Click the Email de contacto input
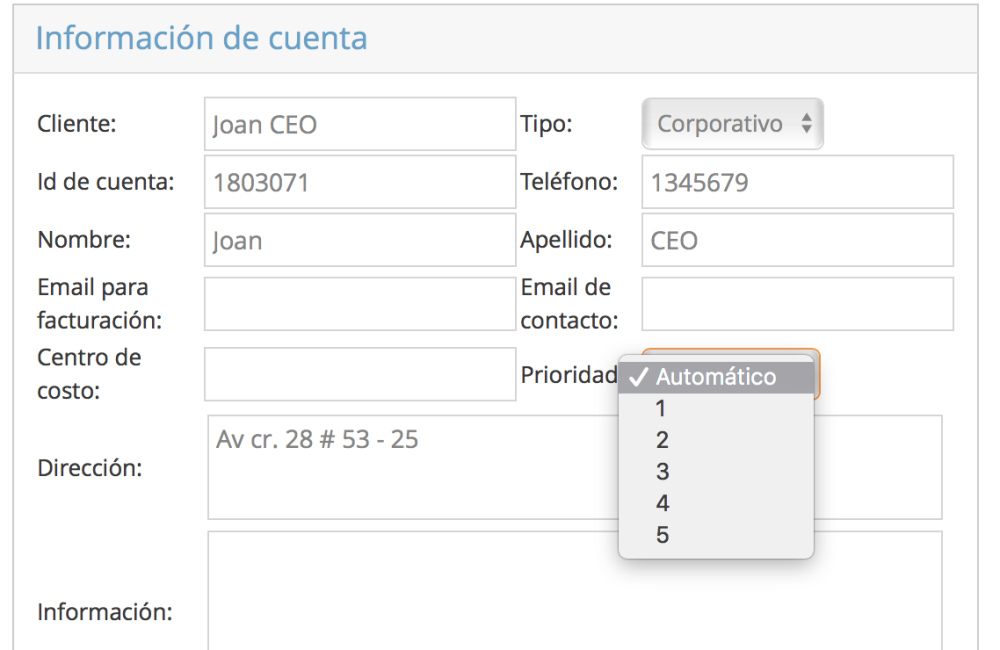 pyautogui.click(x=797, y=304)
